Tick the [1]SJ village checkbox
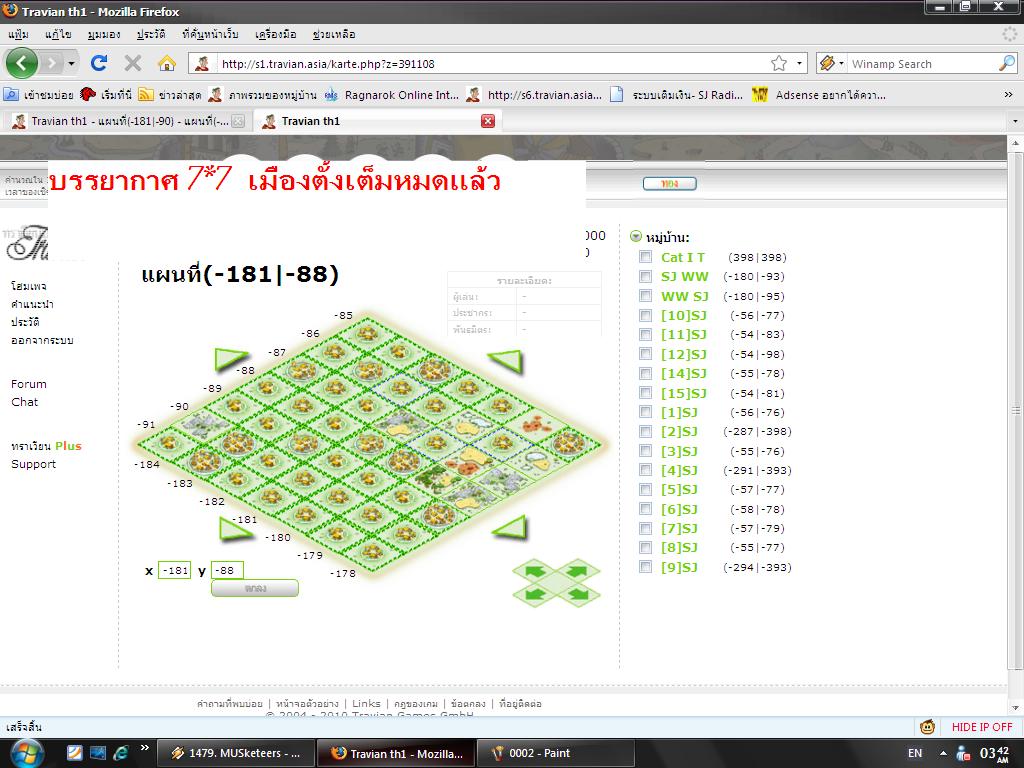The width and height of the screenshot is (1024, 768). (645, 411)
